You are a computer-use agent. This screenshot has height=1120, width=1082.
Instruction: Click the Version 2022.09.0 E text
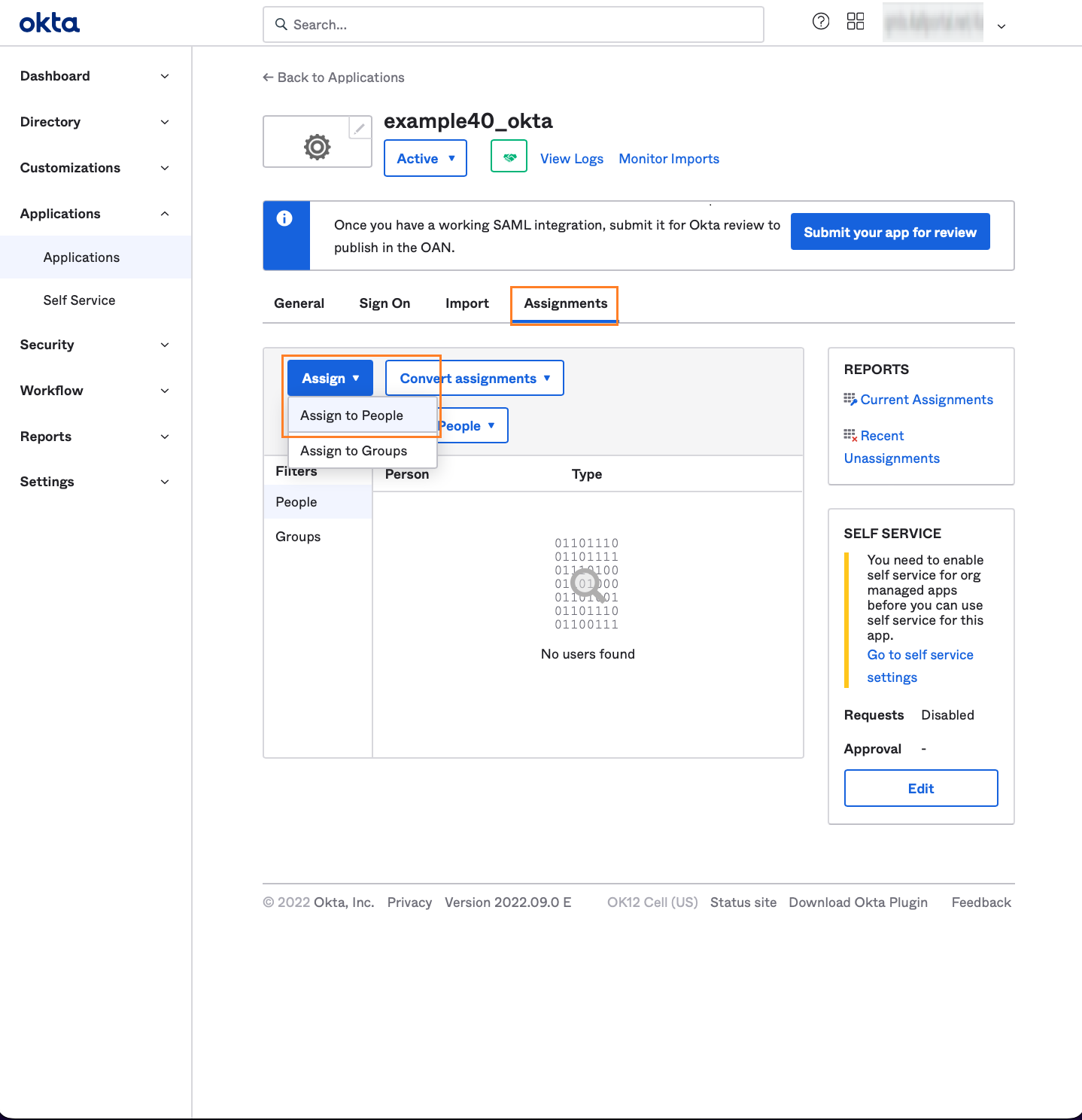pos(508,902)
